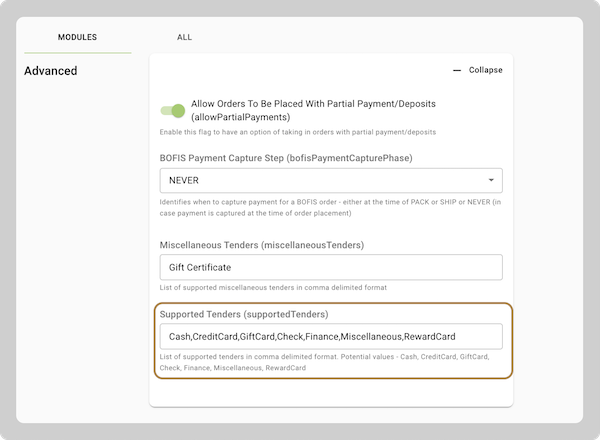Click the Supported Tenders (supportedTenders) label
600x440 pixels.
tap(244, 314)
